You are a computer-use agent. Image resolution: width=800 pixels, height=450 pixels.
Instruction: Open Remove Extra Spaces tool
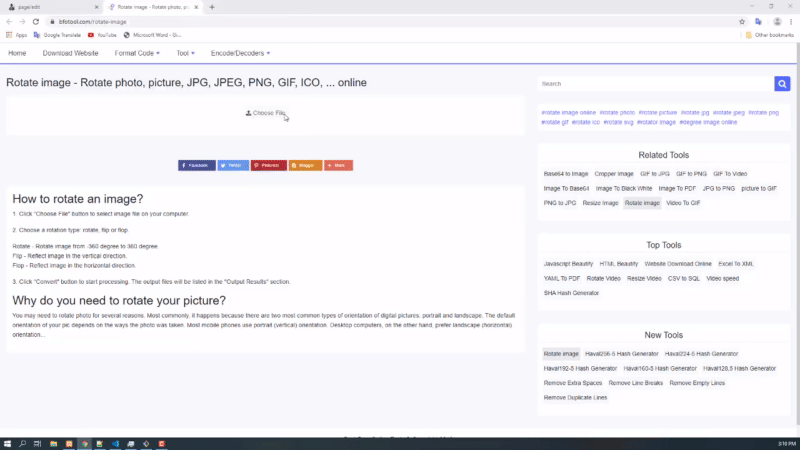pyautogui.click(x=573, y=383)
